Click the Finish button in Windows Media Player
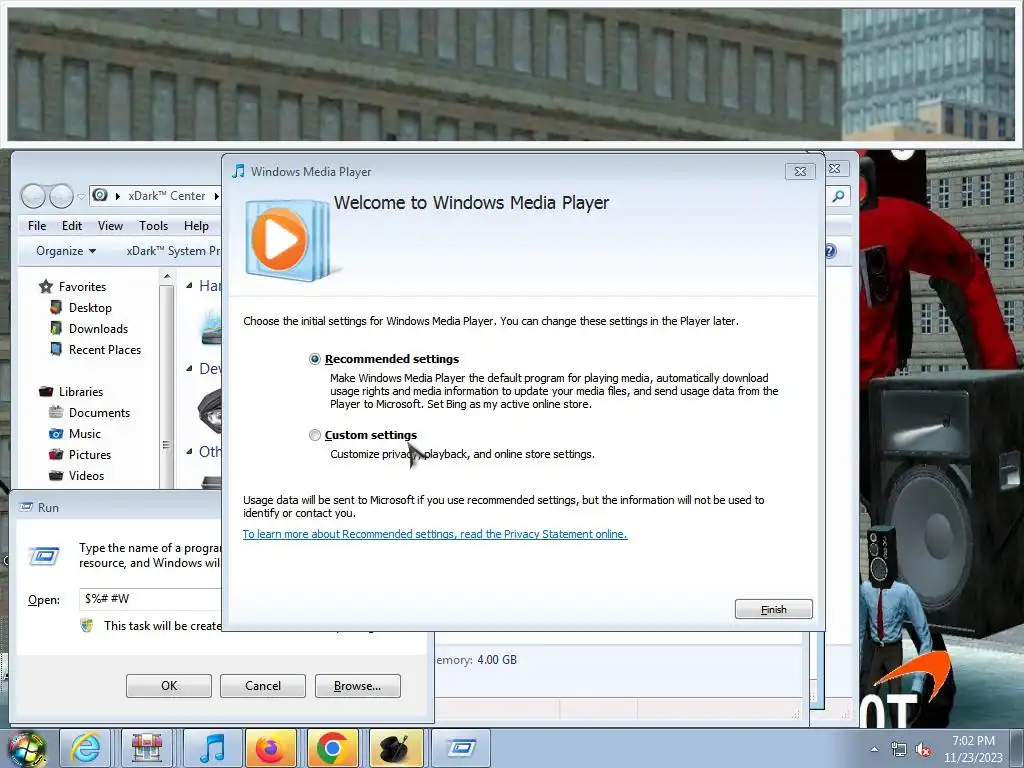1024x768 pixels. [x=773, y=609]
